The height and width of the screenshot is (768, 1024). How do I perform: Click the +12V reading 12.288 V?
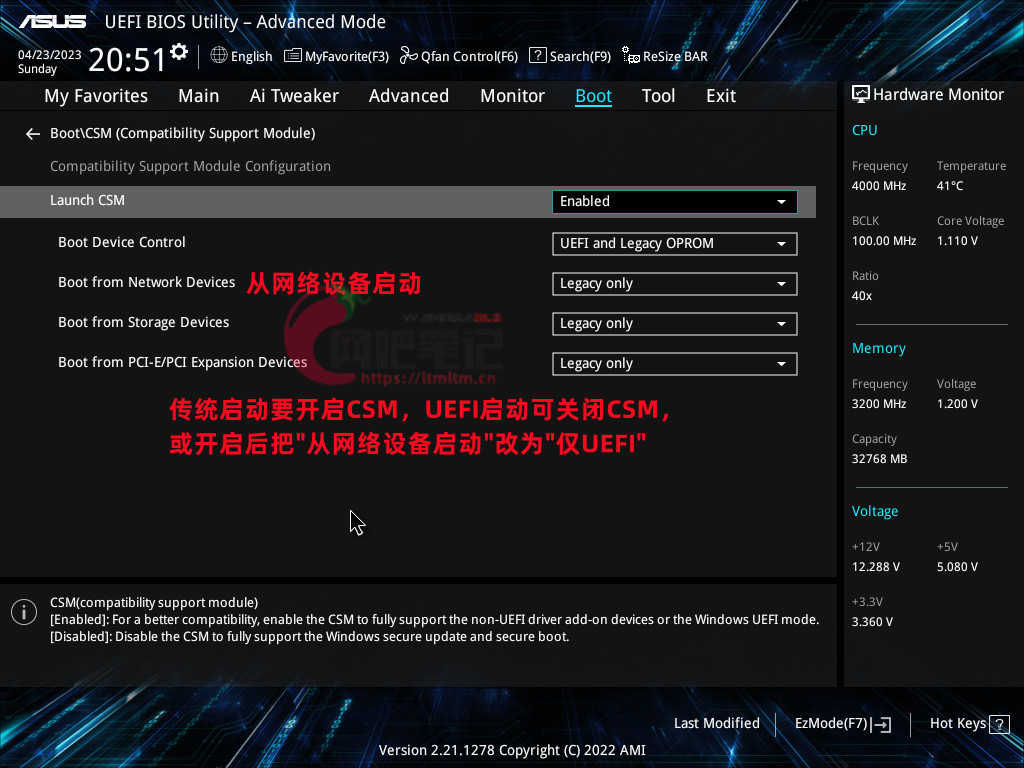coord(876,567)
